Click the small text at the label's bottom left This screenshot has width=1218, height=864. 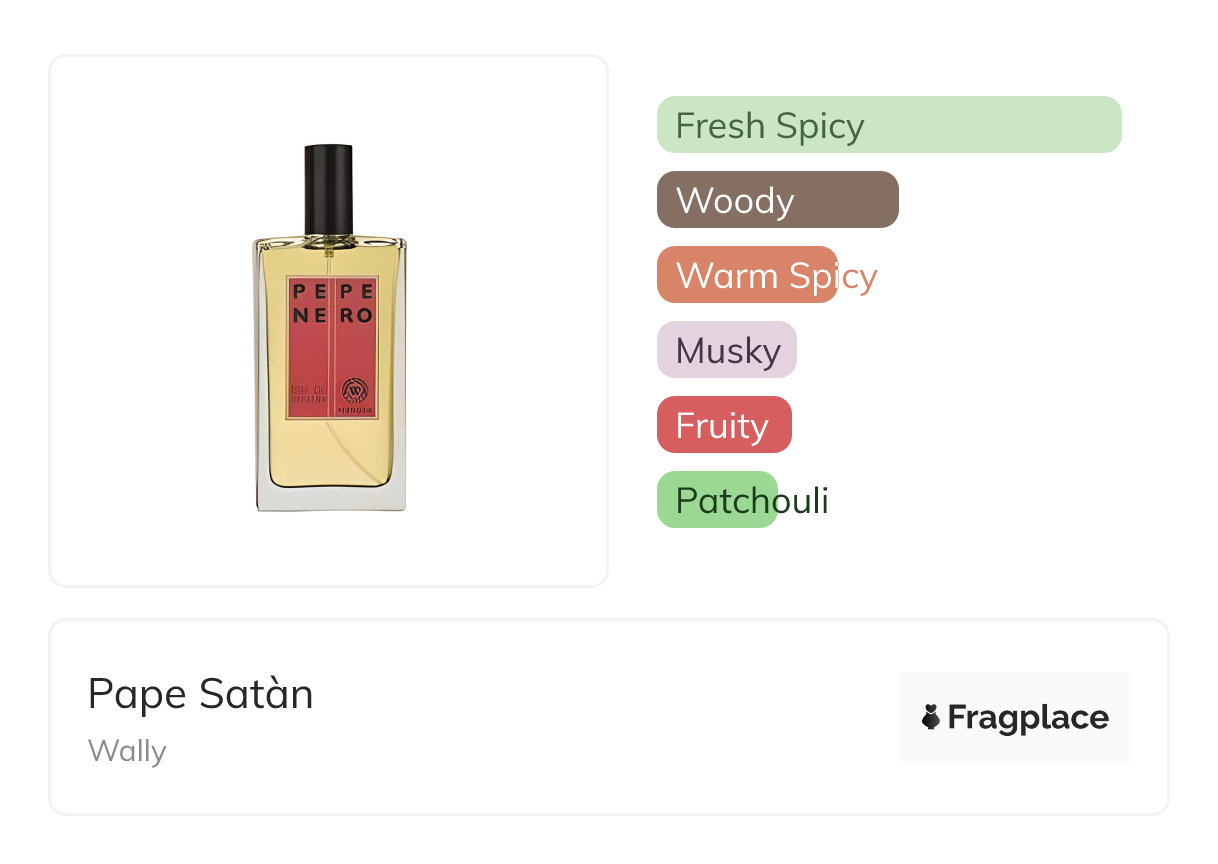click(309, 396)
